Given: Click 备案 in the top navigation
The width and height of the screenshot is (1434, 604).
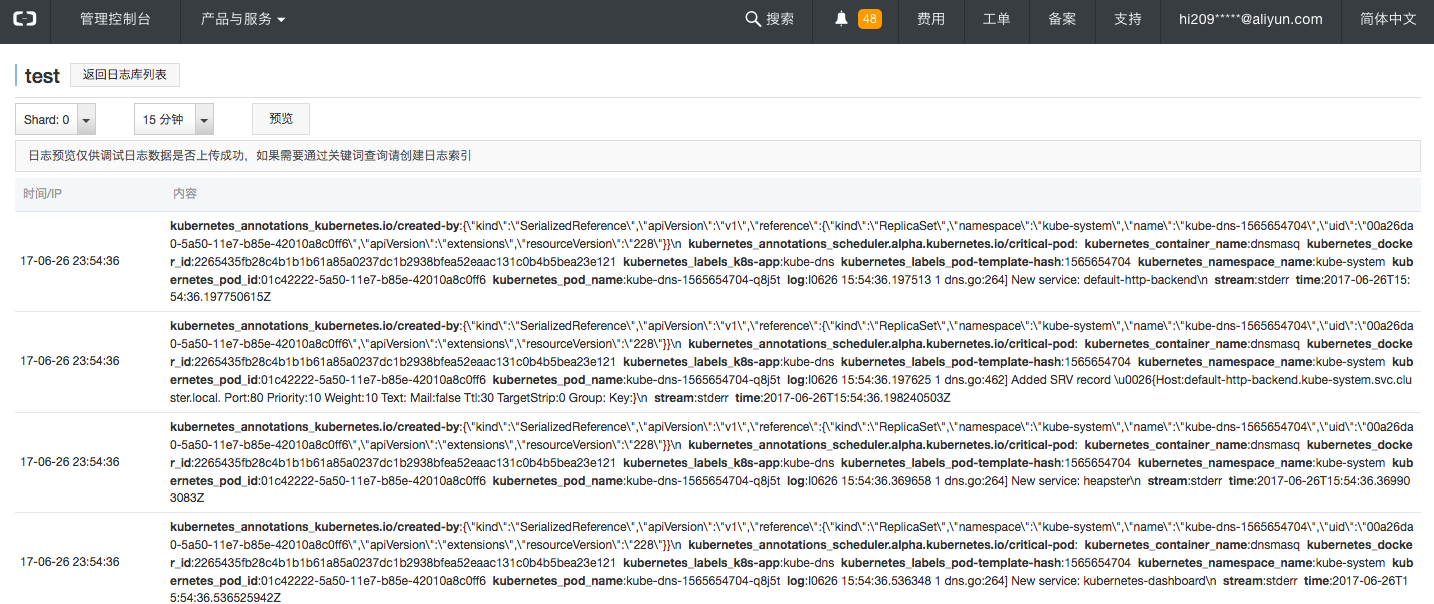Looking at the screenshot, I should point(1062,19).
